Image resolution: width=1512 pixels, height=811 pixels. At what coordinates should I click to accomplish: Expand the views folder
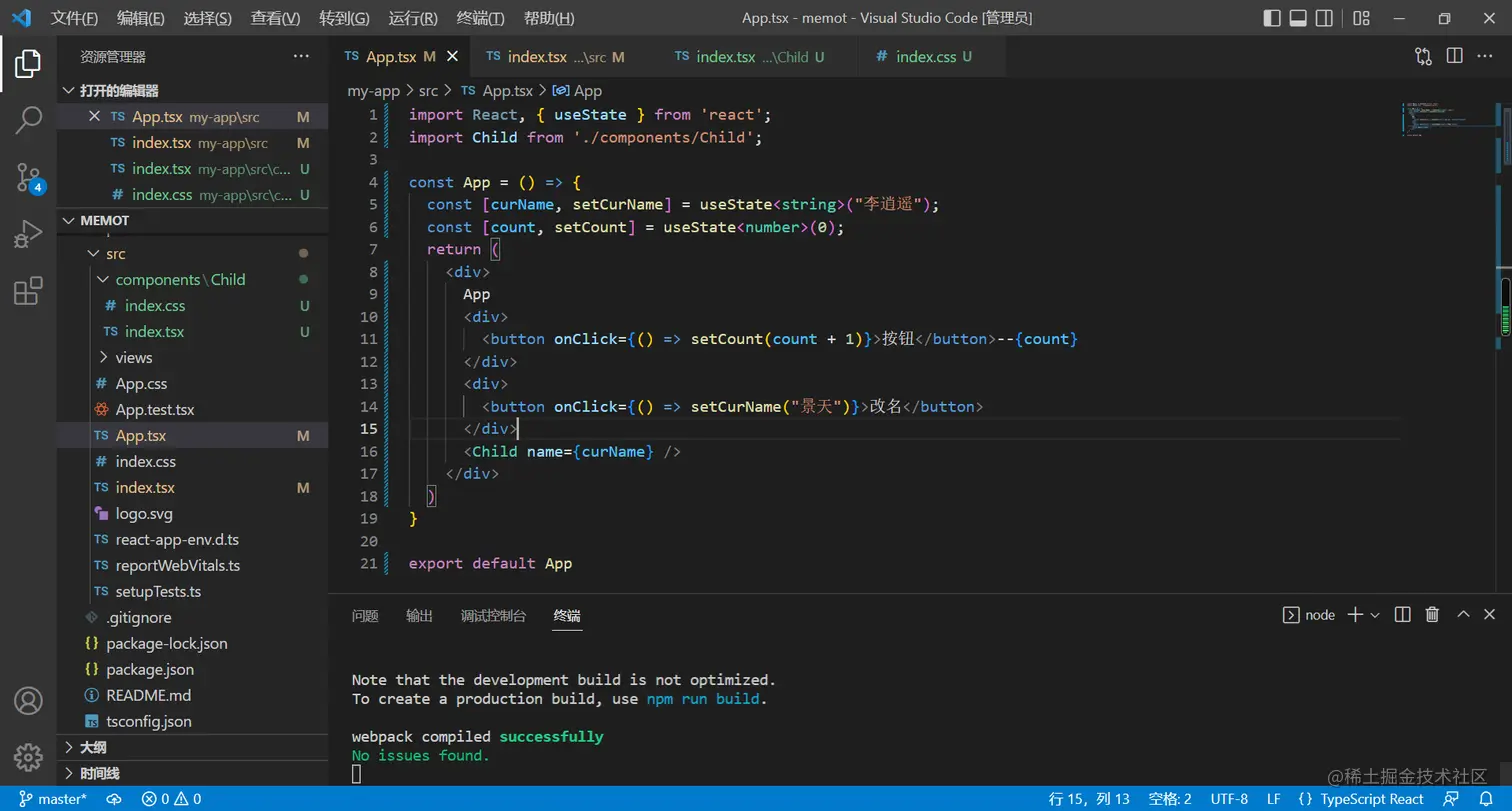[193, 358]
